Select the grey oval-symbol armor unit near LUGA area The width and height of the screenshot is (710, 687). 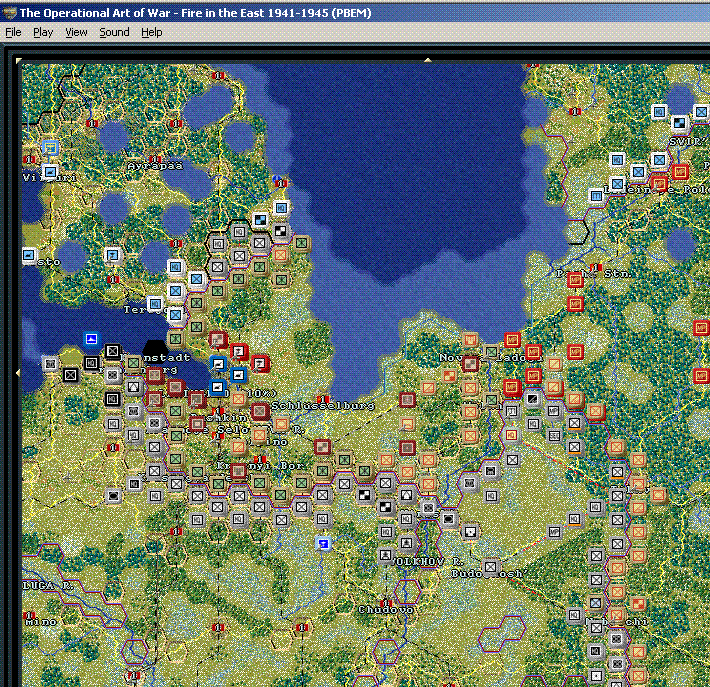point(113,496)
